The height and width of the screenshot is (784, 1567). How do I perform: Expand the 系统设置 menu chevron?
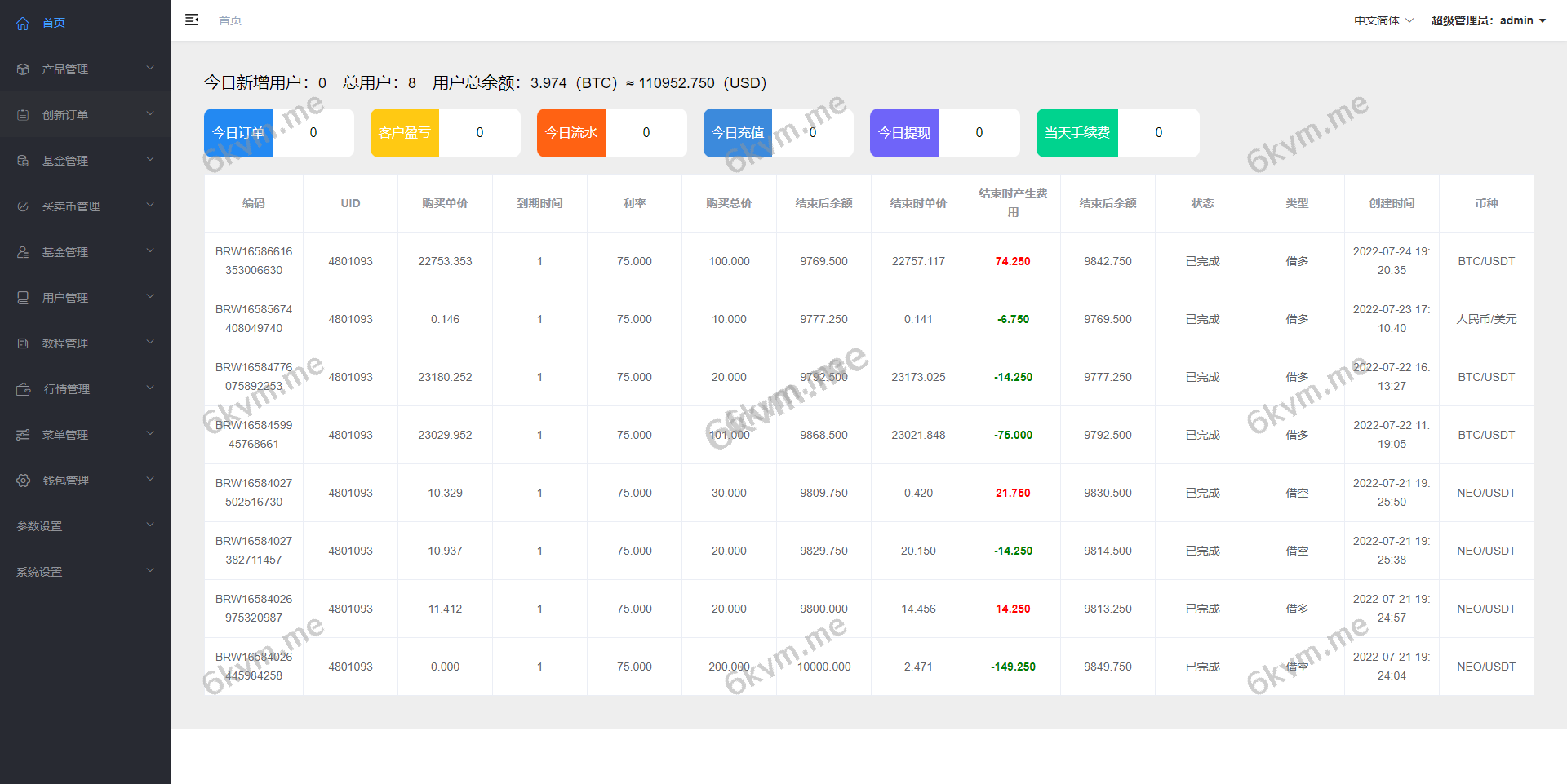(150, 570)
